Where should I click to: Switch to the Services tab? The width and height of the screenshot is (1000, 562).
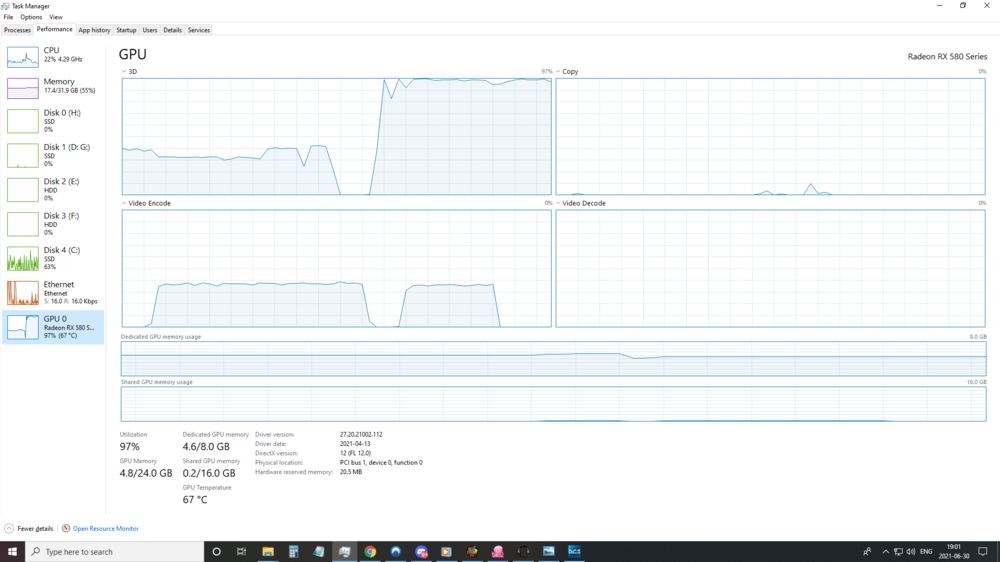point(198,30)
